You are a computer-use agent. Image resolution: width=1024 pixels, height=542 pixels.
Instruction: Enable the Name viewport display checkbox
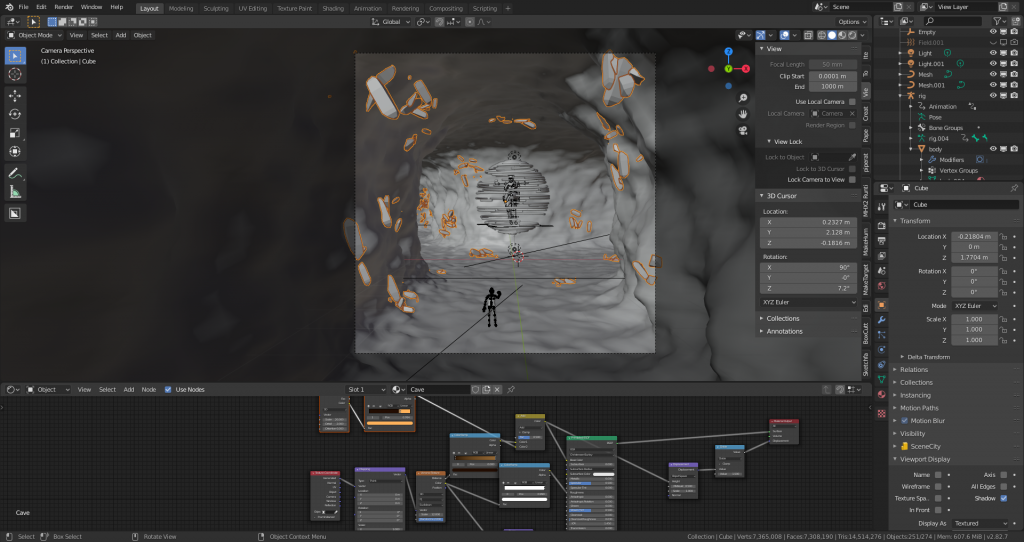pos(938,475)
